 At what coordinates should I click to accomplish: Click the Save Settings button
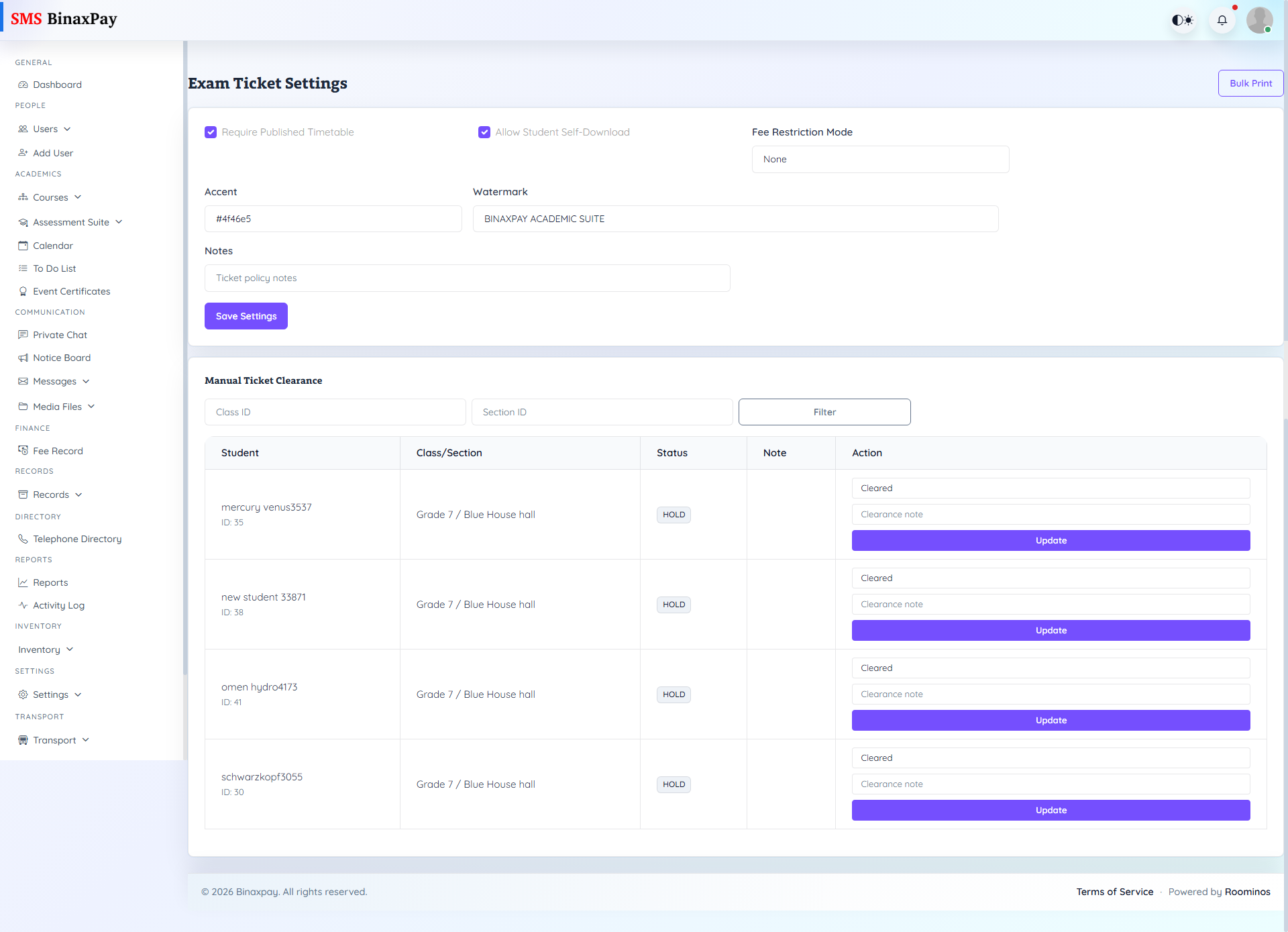(246, 316)
